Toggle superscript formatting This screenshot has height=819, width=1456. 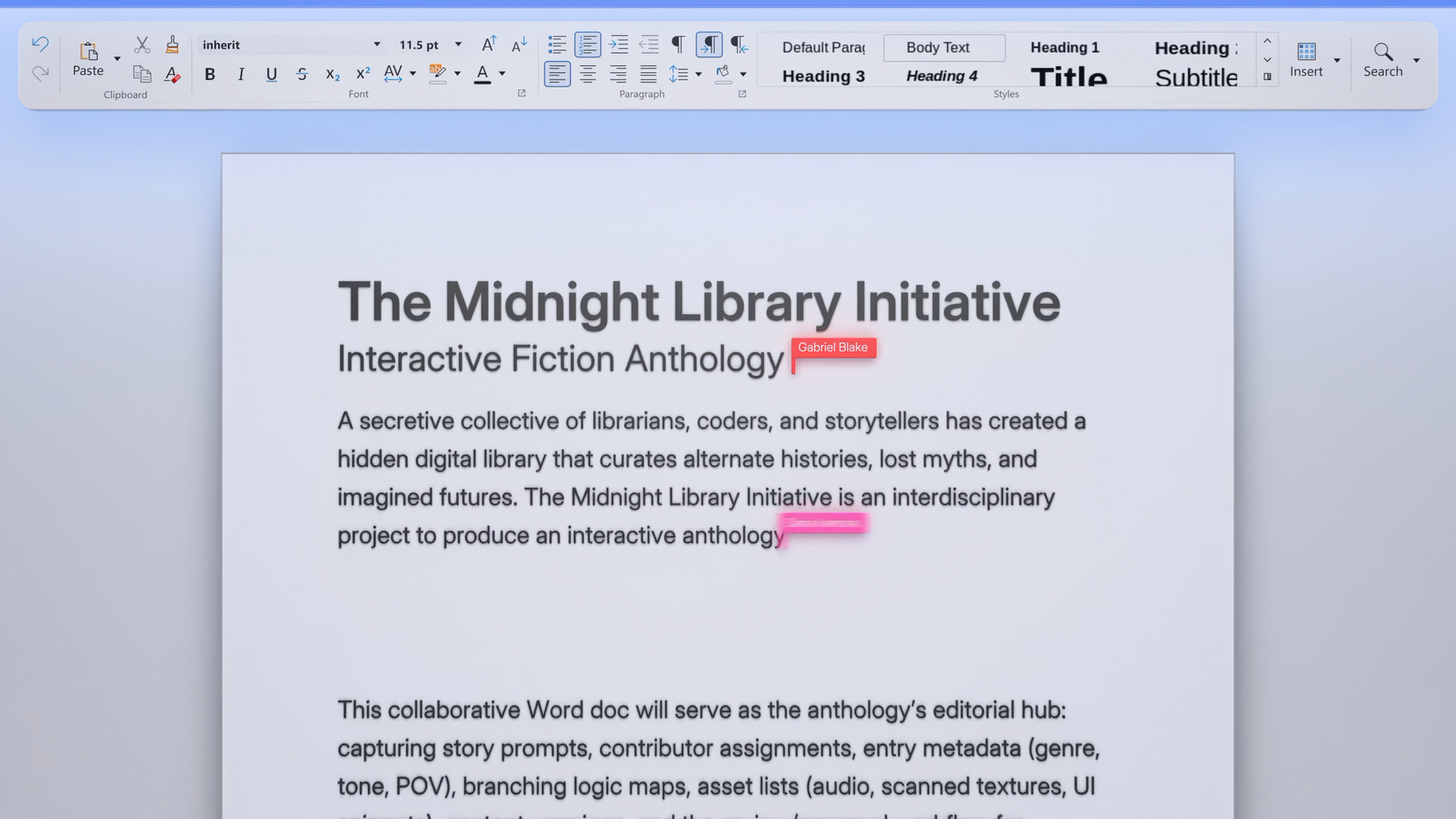pyautogui.click(x=363, y=74)
